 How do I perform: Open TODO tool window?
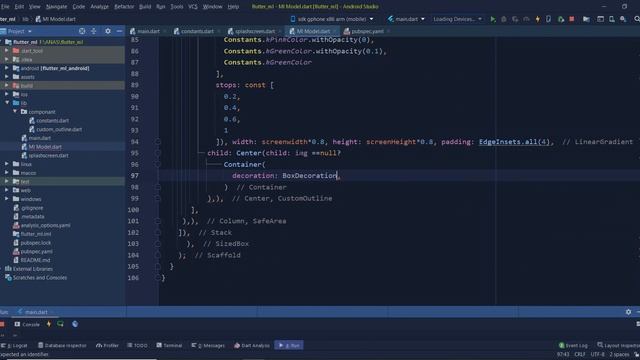point(137,345)
